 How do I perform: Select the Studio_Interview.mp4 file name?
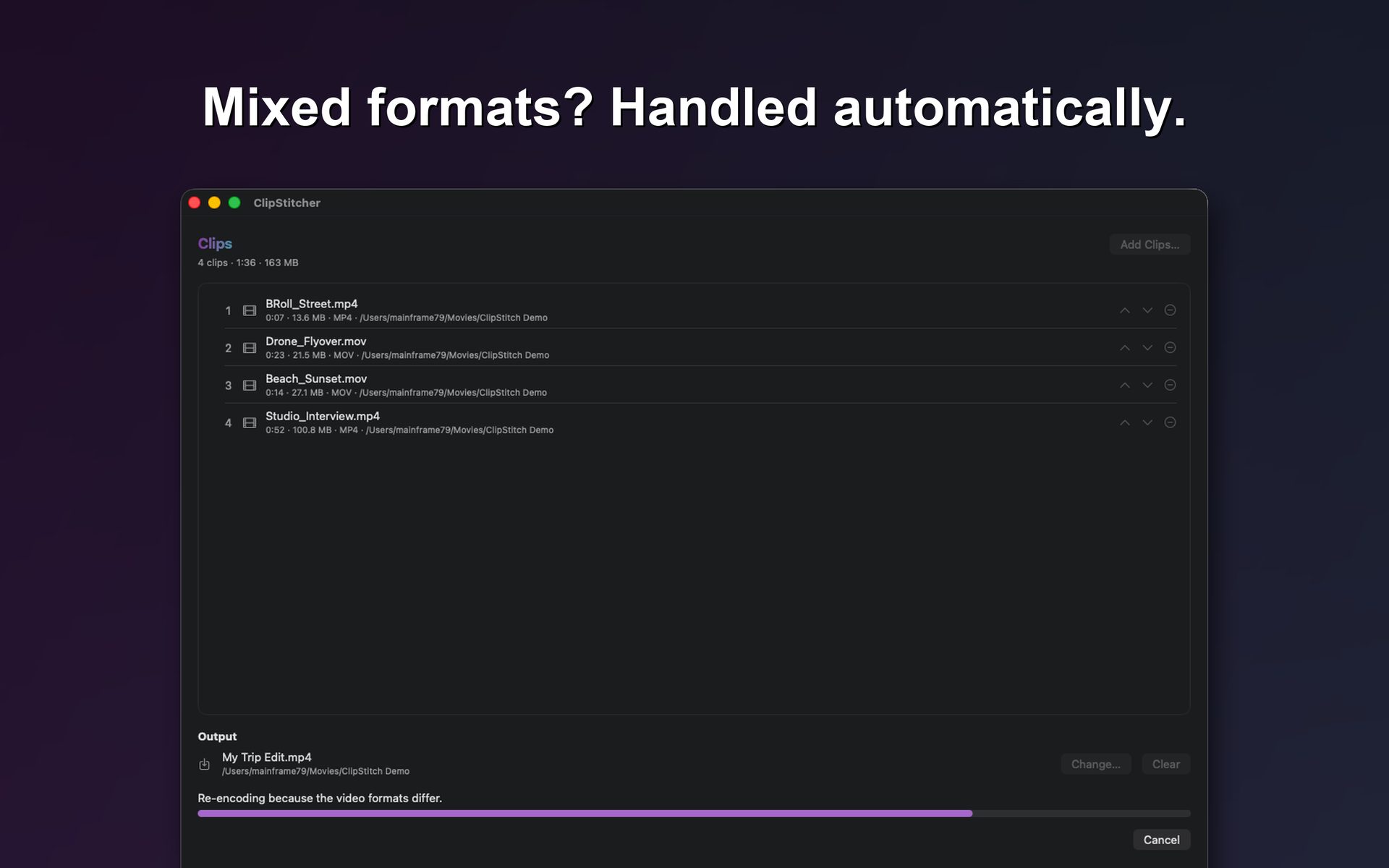coord(323,416)
